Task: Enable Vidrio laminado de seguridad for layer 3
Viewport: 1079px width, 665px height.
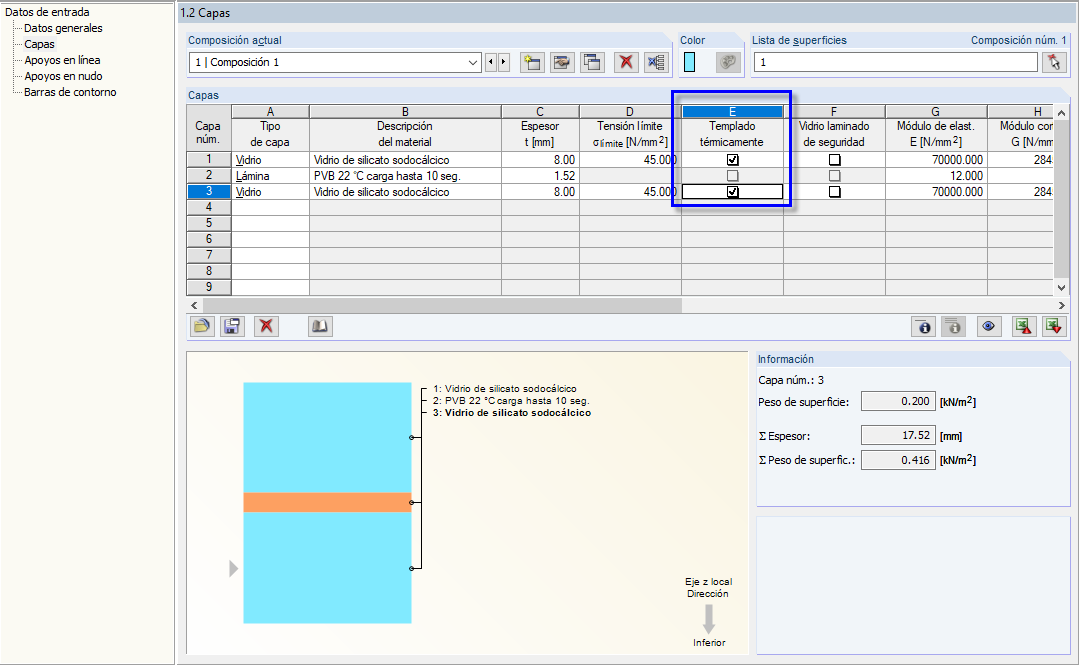Action: click(834, 192)
